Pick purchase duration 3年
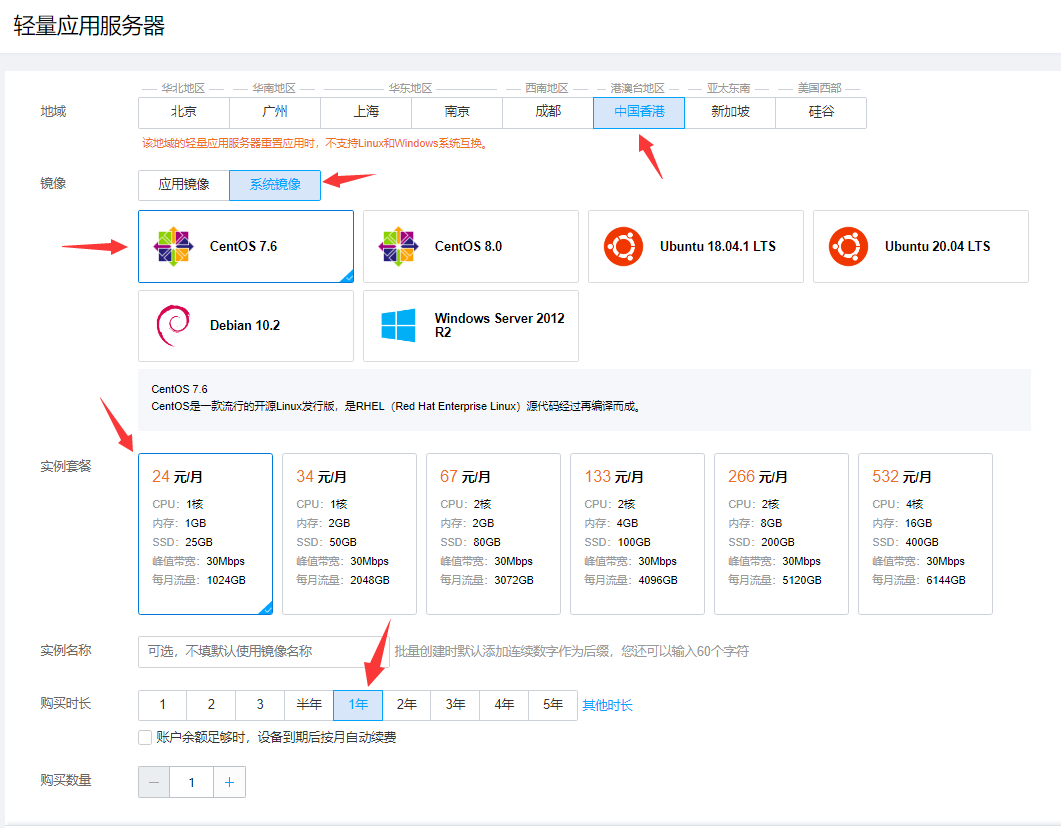This screenshot has height=828, width=1061. pyautogui.click(x=455, y=705)
